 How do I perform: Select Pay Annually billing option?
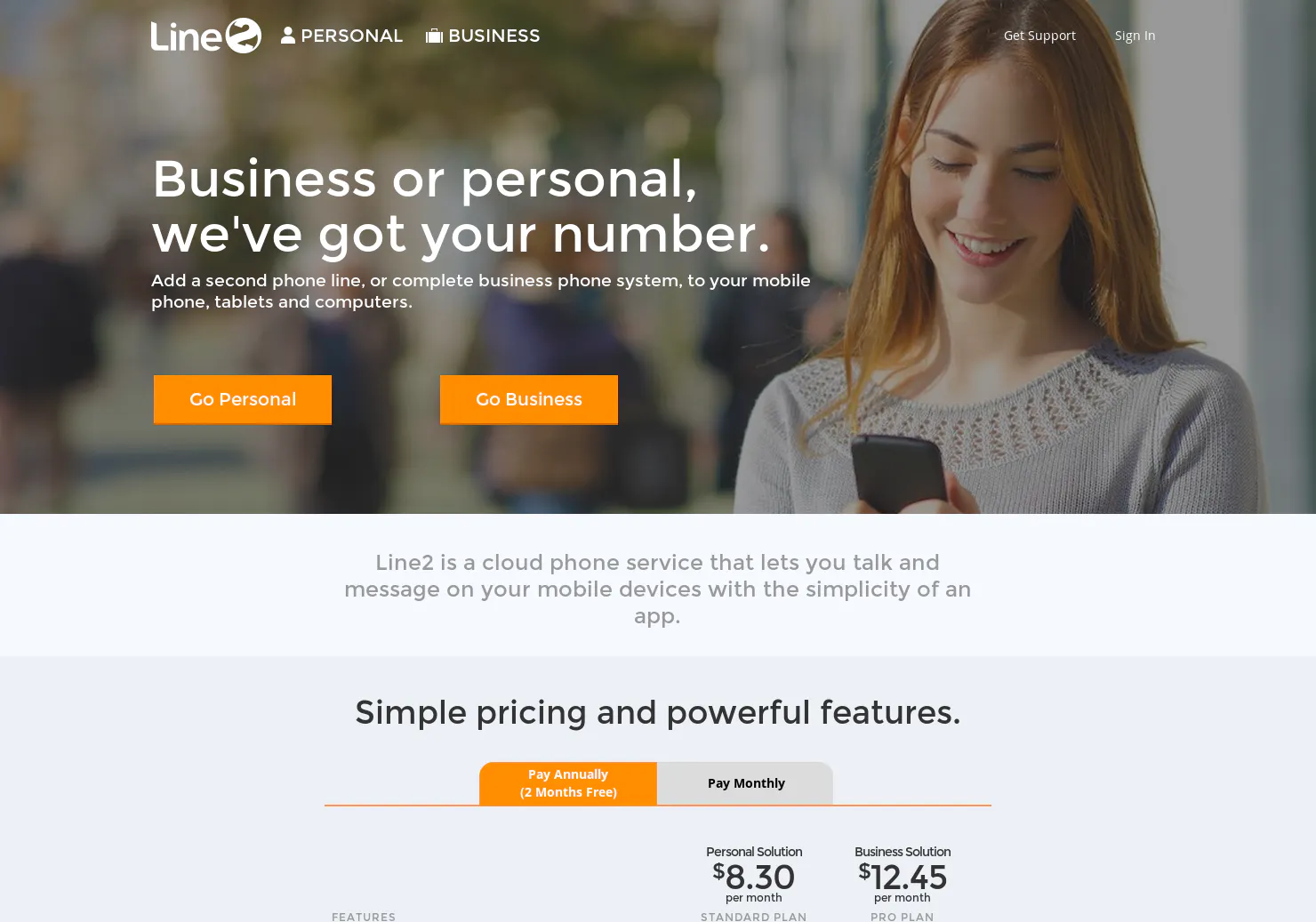(568, 783)
